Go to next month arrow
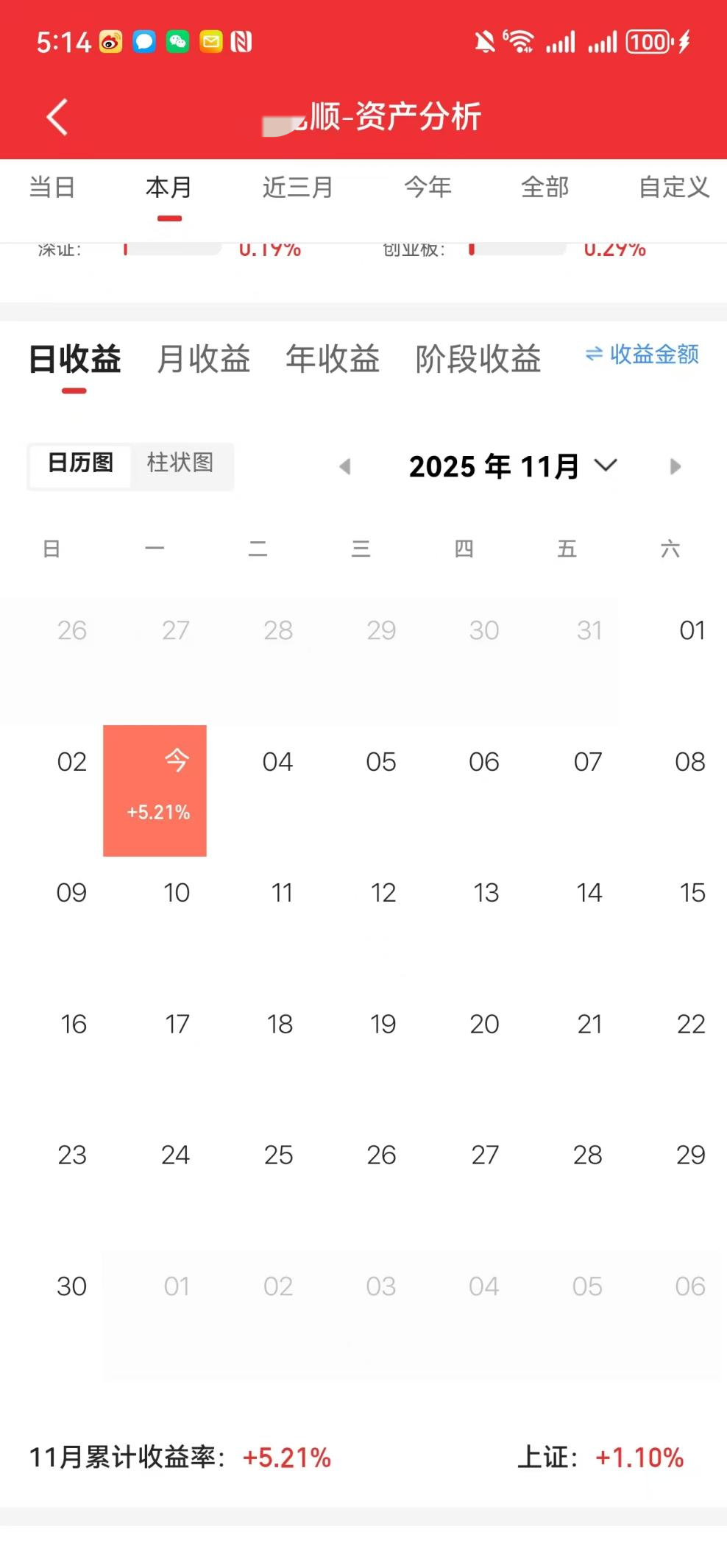The image size is (727, 1568). tap(675, 466)
